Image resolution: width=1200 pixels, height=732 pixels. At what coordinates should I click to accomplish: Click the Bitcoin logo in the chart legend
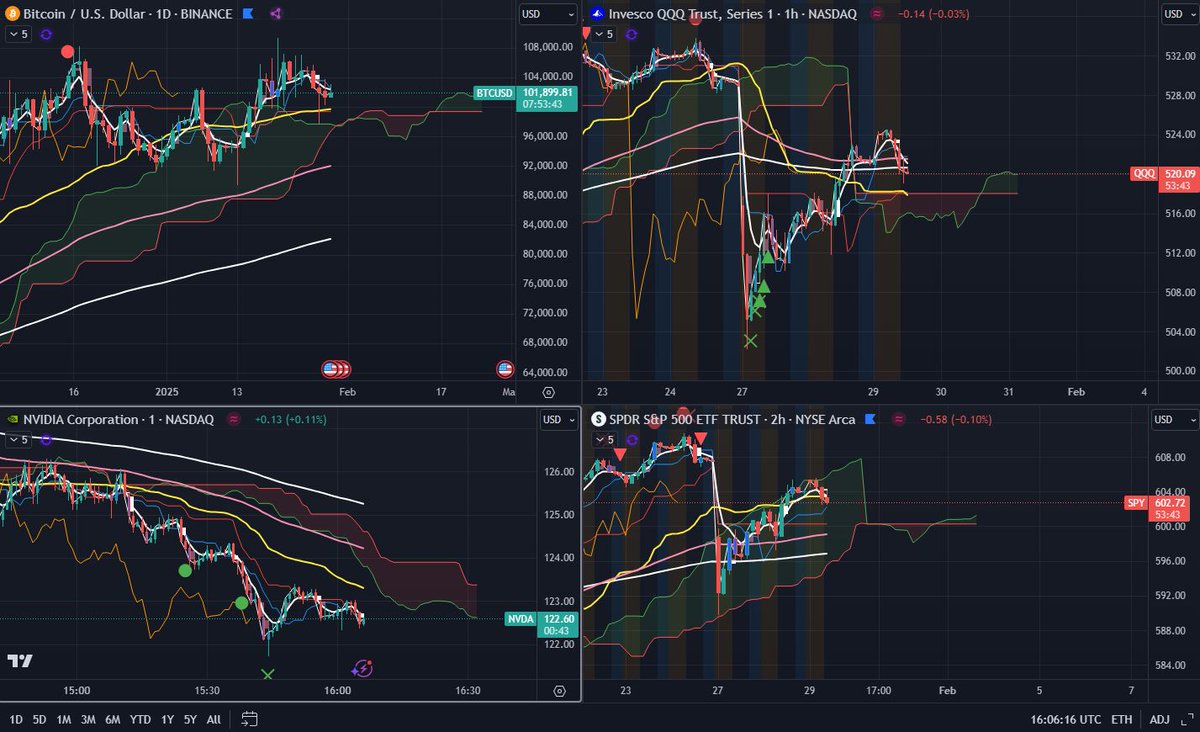pyautogui.click(x=10, y=14)
